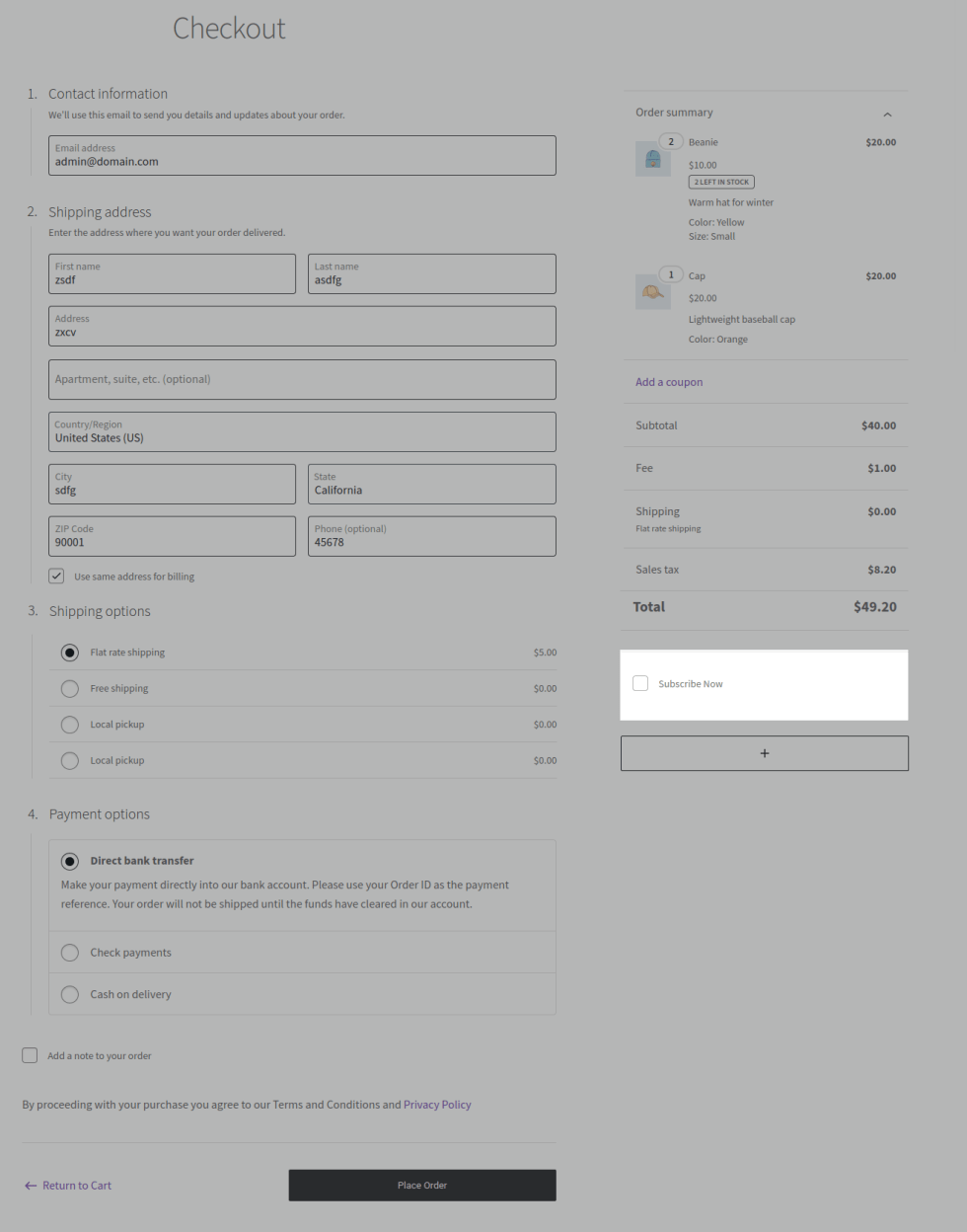
Task: Click the Email address field
Action: 302,156
